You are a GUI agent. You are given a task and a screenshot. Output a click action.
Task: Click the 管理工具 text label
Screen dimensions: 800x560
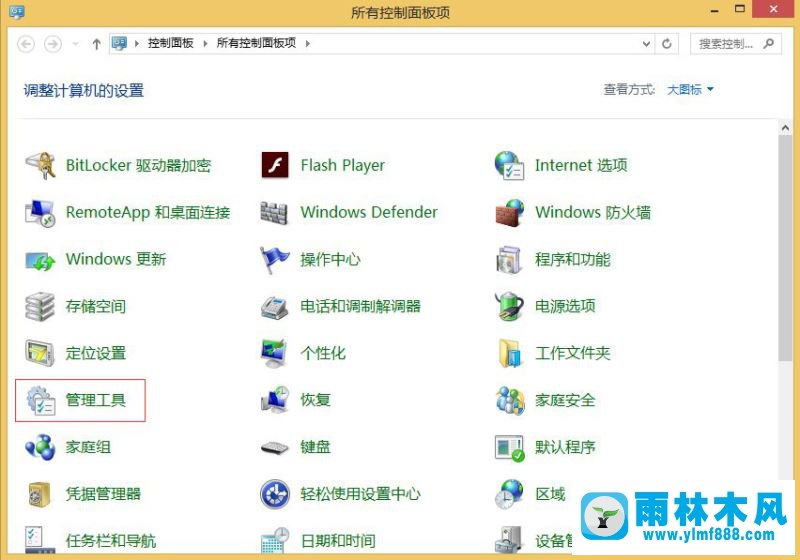95,400
